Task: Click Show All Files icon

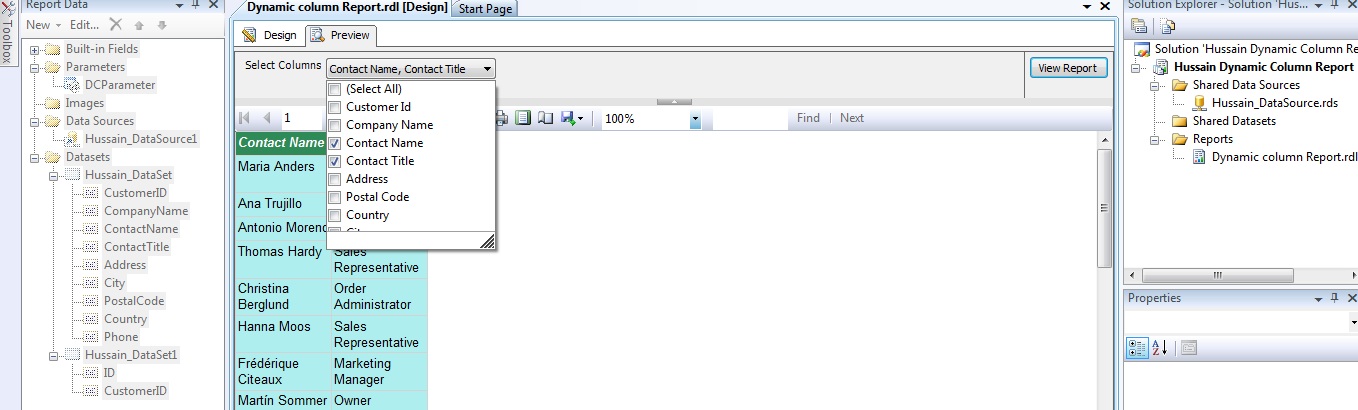Action: coord(1167,26)
